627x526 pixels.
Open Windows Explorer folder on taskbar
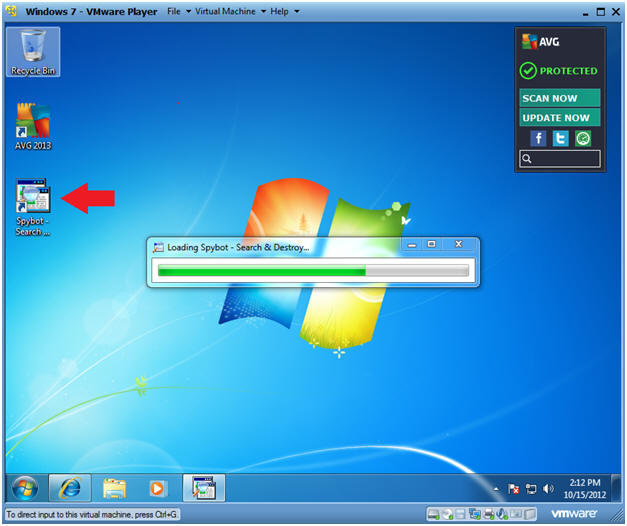coord(114,488)
